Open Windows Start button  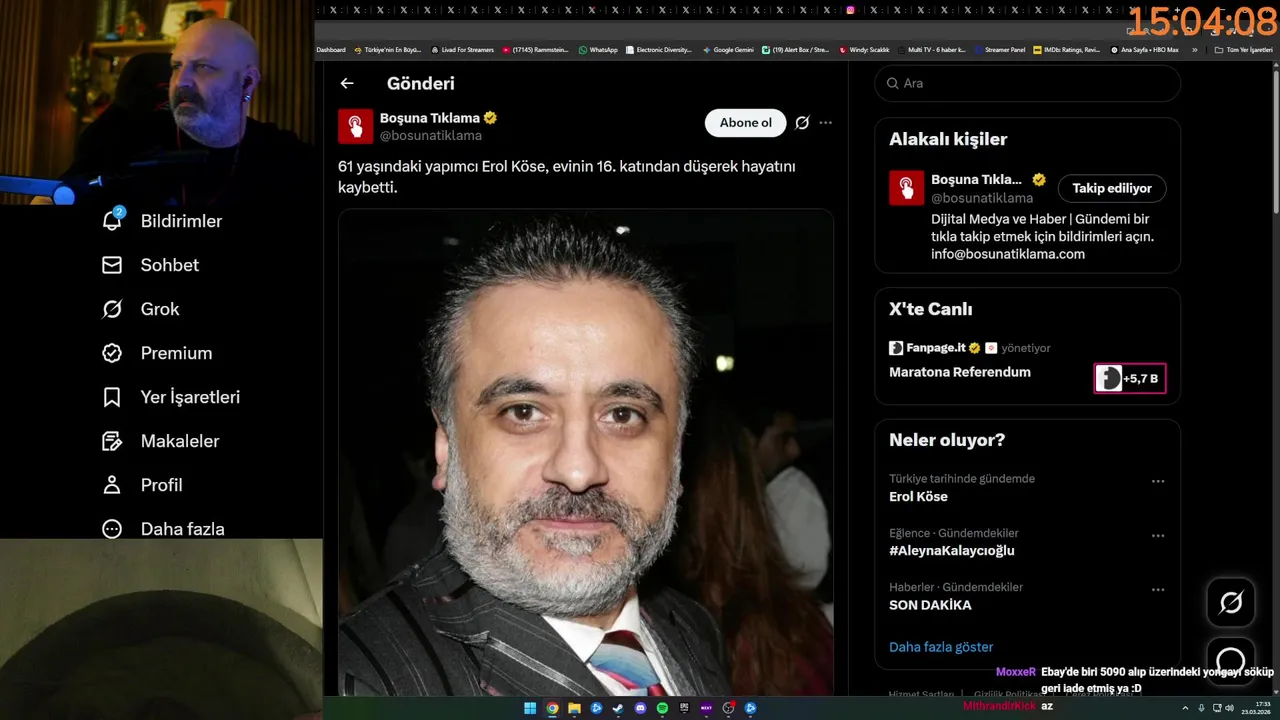(x=530, y=708)
